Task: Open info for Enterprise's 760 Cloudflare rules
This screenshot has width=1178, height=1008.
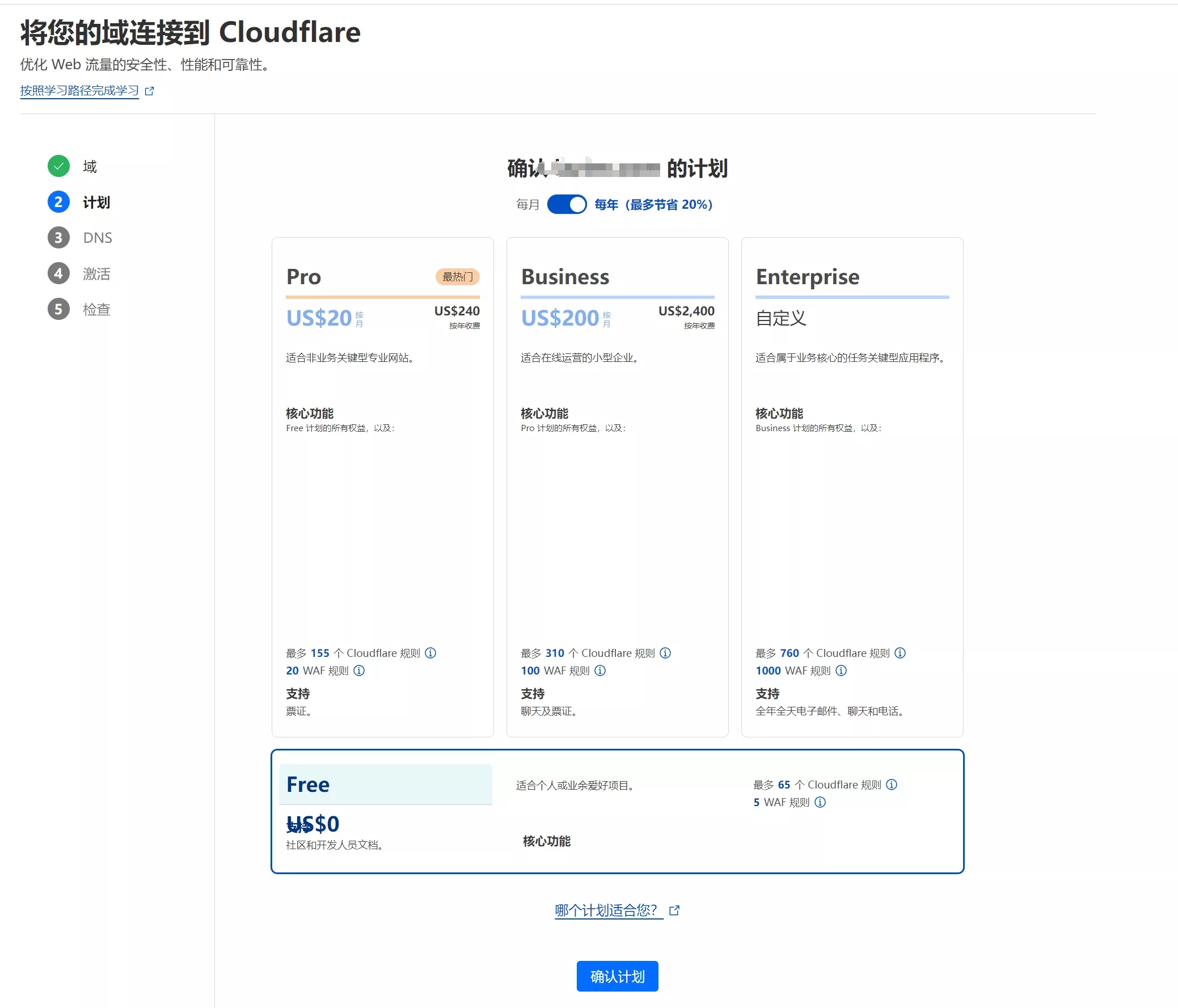Action: (x=900, y=653)
